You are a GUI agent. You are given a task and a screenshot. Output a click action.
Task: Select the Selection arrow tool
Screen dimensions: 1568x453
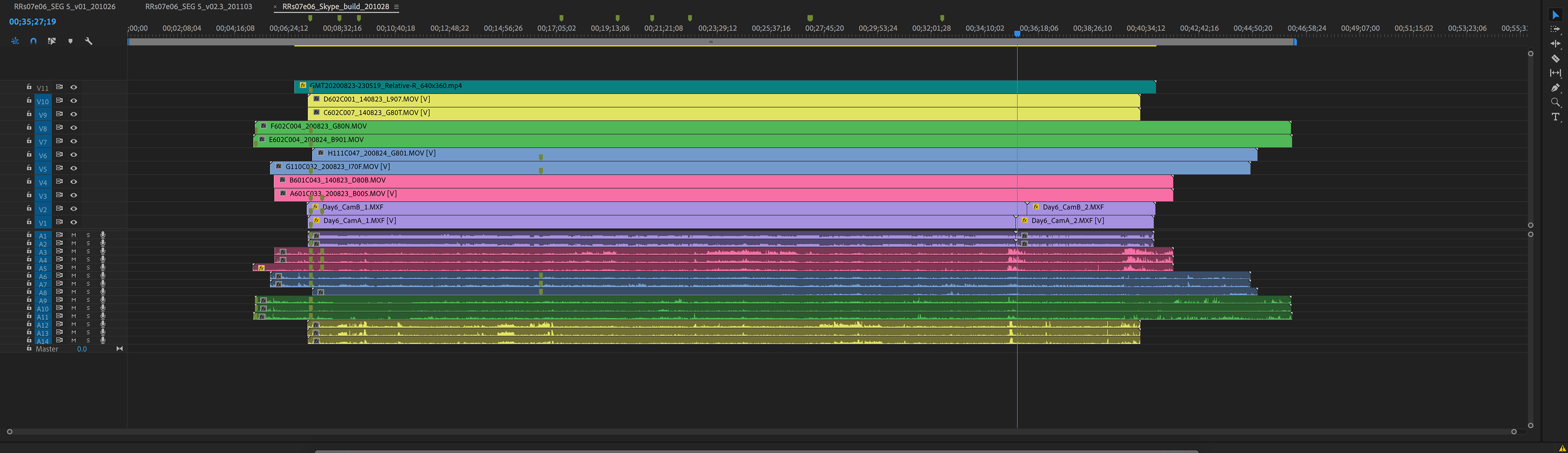click(x=1555, y=15)
